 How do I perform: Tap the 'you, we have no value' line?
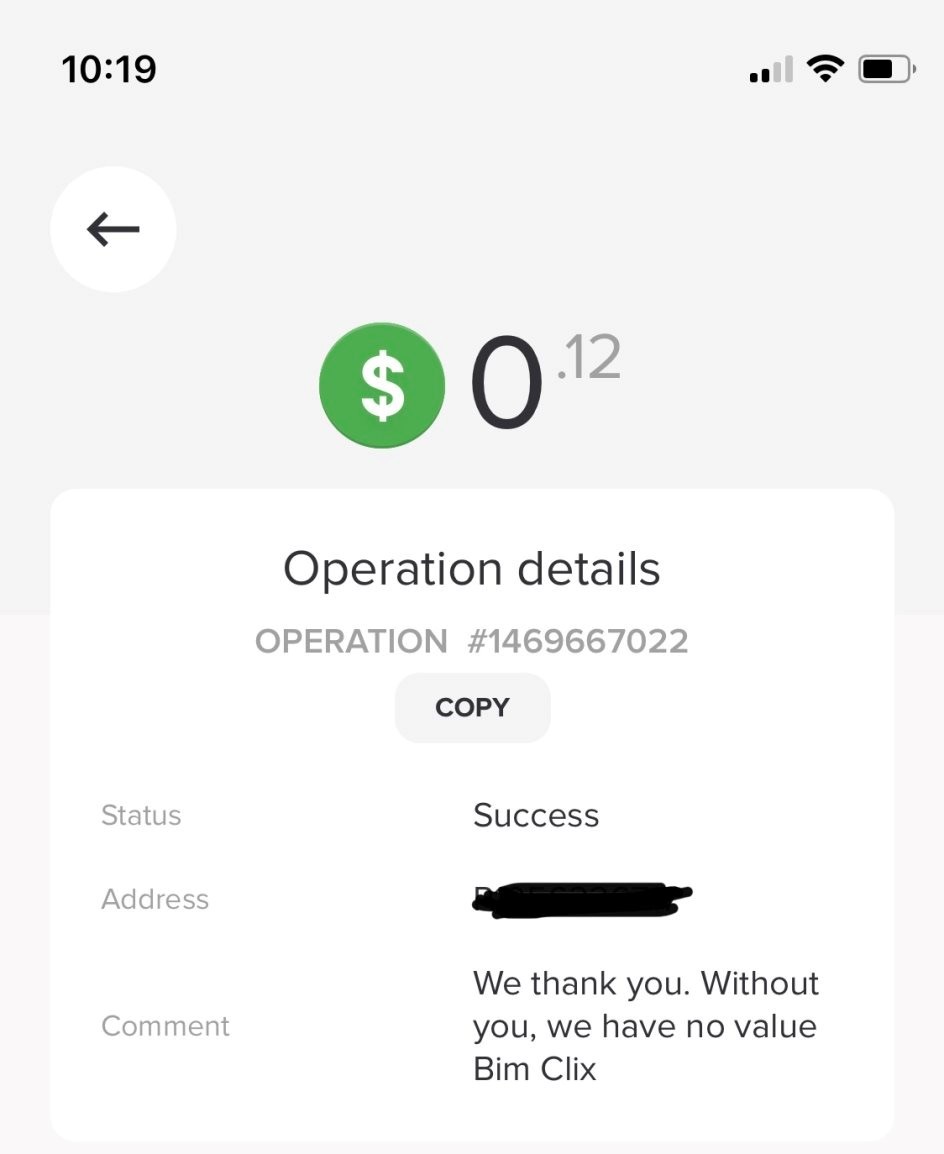pos(645,1026)
